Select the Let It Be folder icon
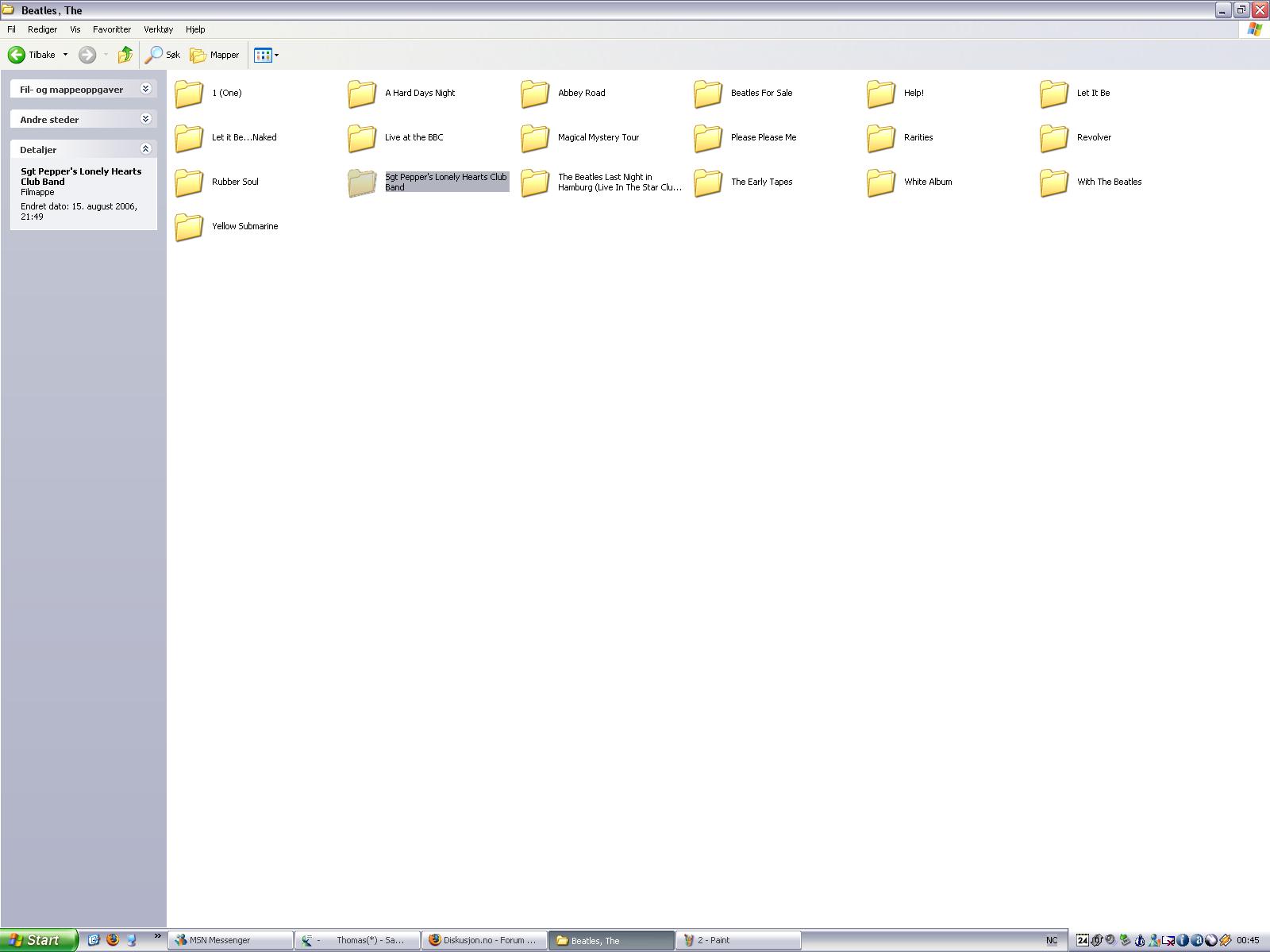Screen dimensions: 1270x952 [x=1054, y=93]
